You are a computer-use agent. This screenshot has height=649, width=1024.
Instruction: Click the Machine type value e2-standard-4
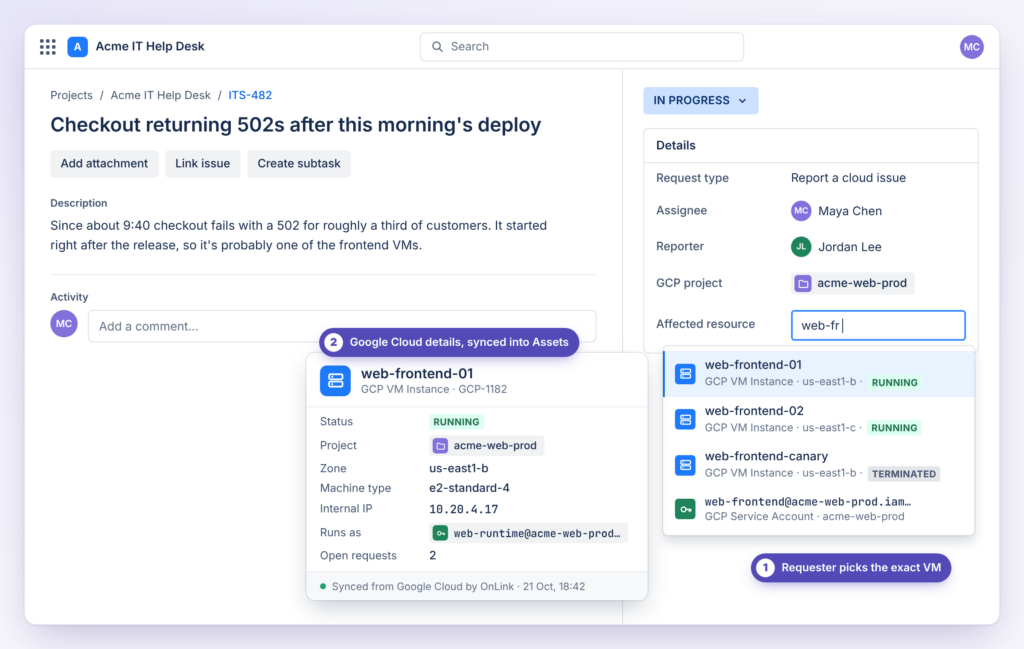470,488
